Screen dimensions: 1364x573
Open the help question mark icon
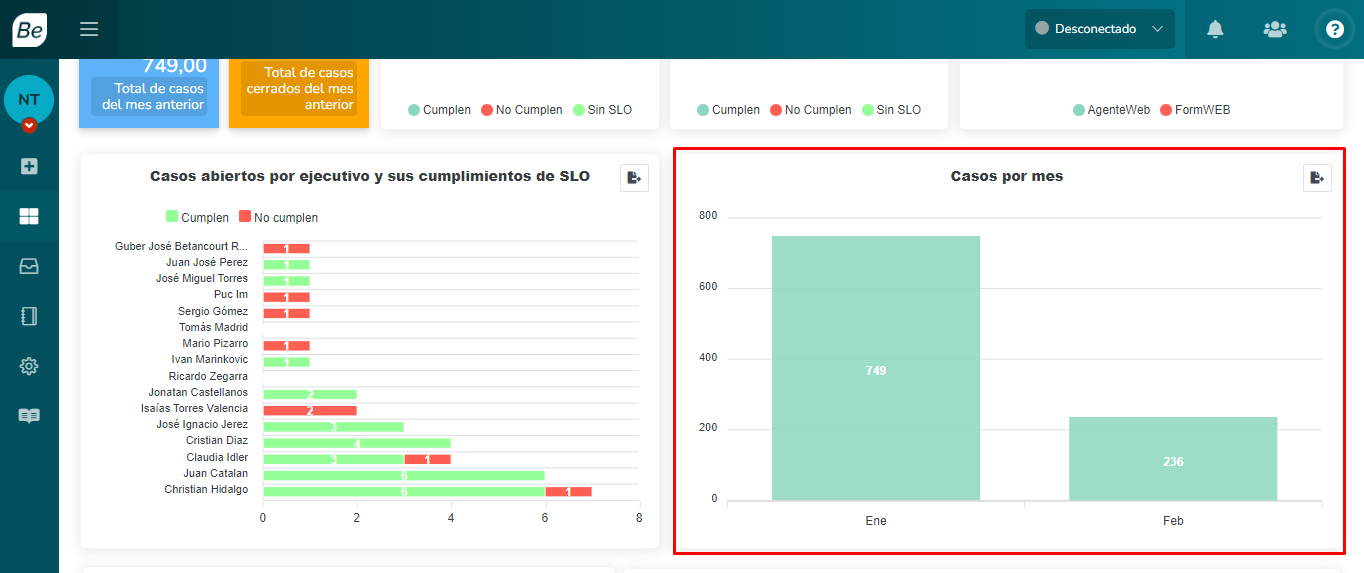point(1335,29)
